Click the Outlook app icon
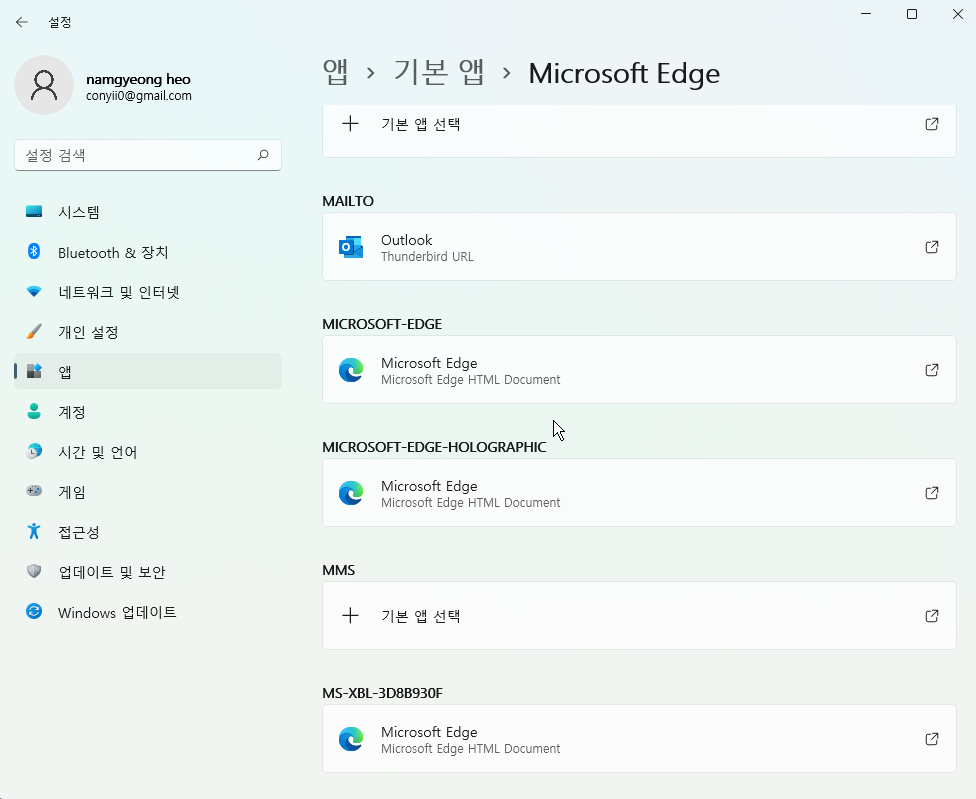Image resolution: width=976 pixels, height=799 pixels. (351, 247)
